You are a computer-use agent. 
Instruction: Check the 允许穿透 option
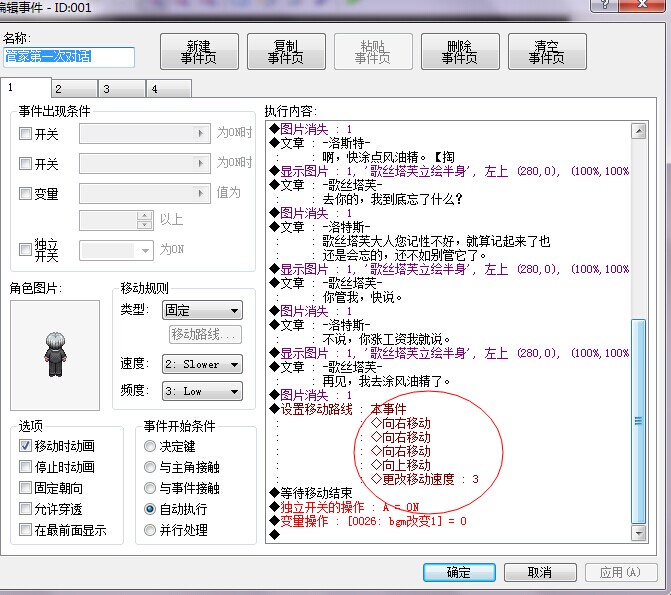coord(25,509)
